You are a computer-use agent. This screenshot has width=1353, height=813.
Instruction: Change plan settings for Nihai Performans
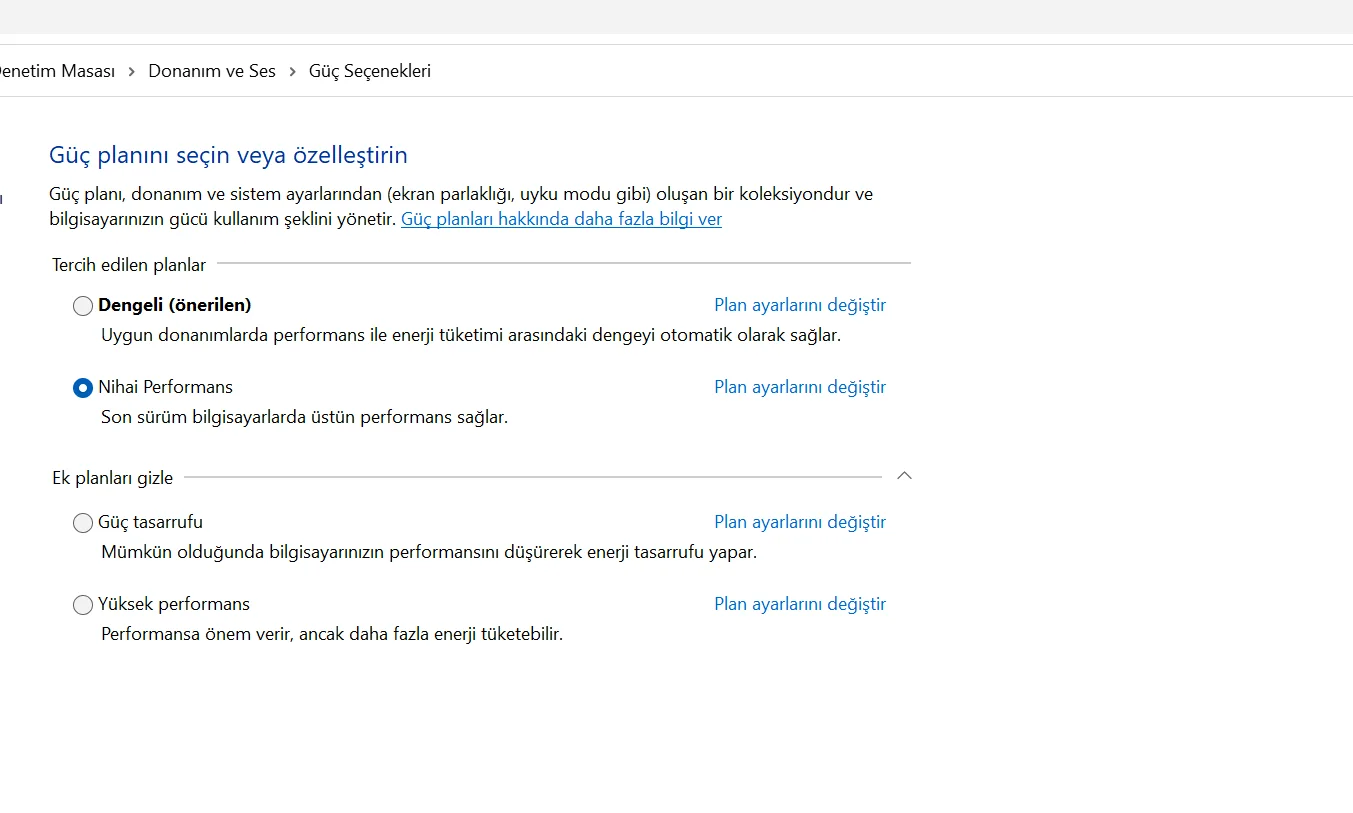[800, 387]
